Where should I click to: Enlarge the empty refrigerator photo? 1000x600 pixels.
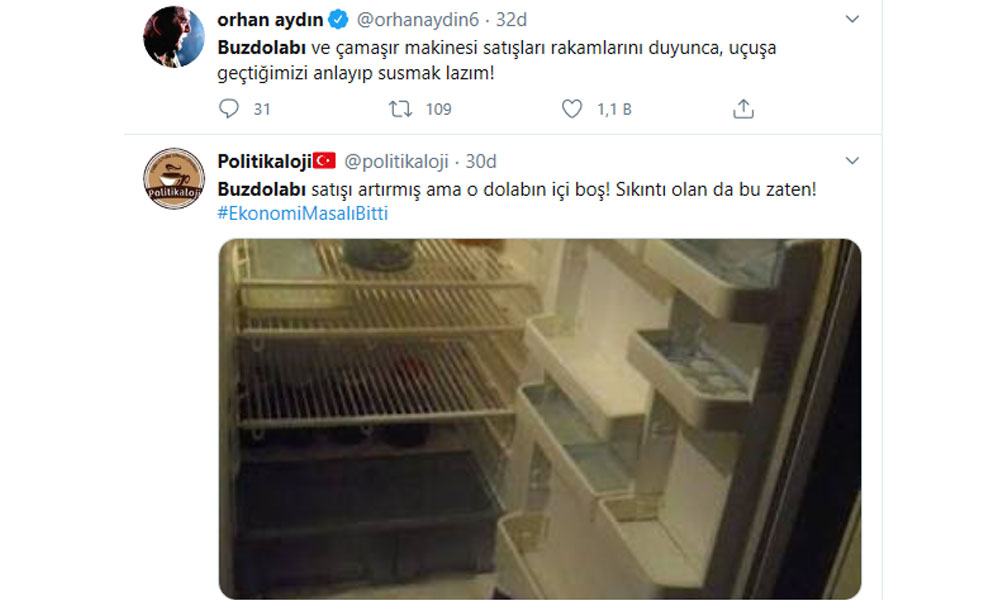[540, 419]
